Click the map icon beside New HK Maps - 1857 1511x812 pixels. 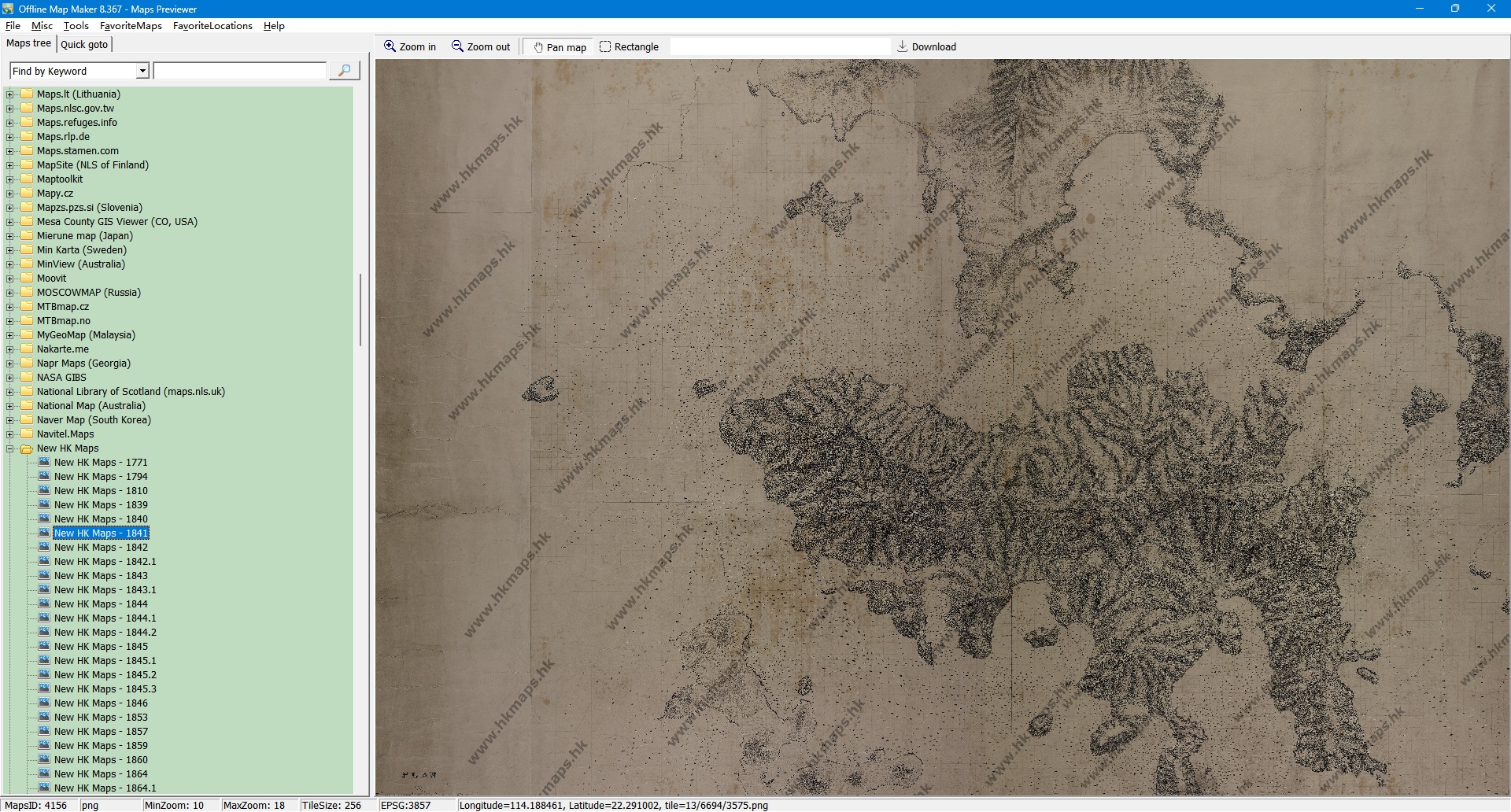tap(44, 731)
